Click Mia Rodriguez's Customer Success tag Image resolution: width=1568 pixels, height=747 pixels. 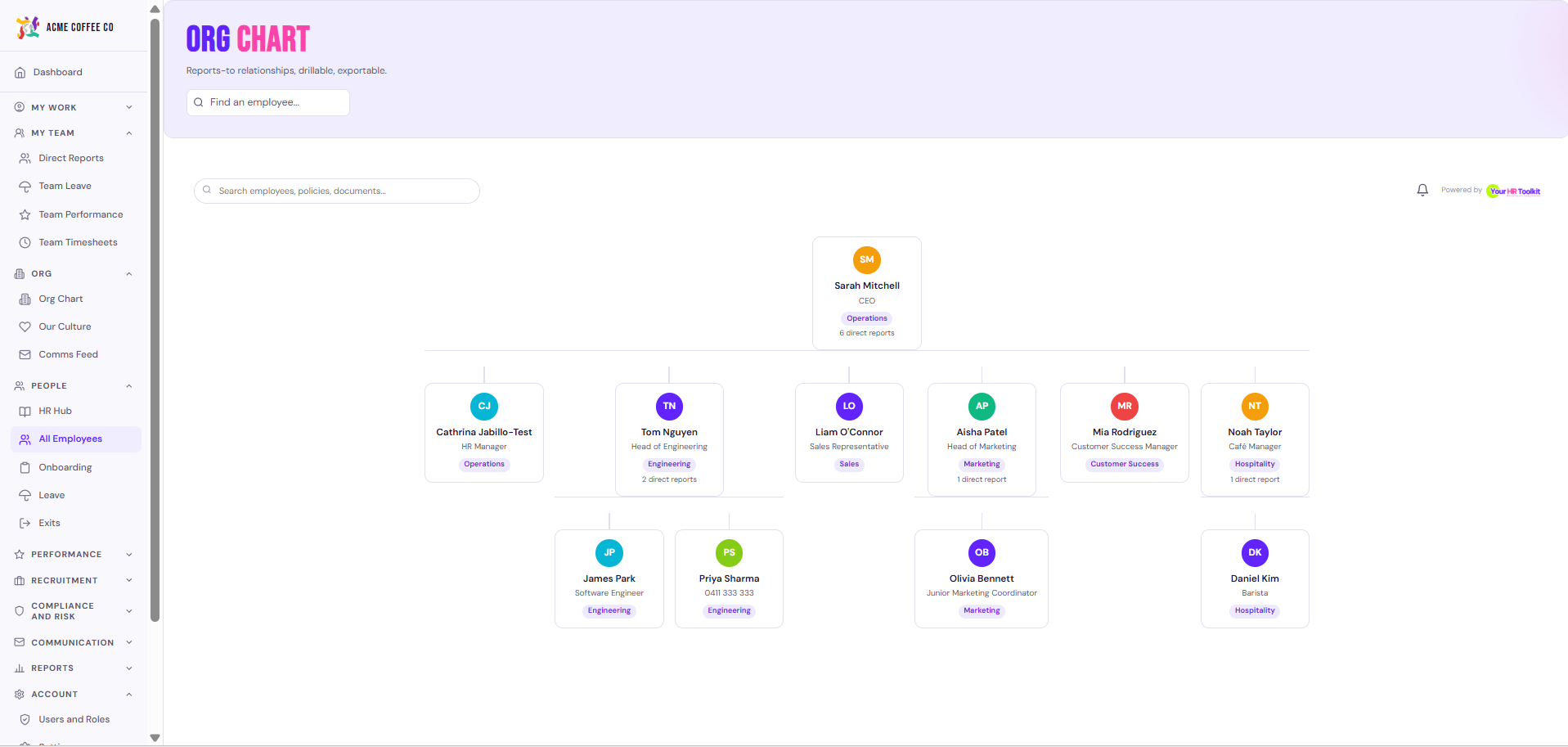1125,464
